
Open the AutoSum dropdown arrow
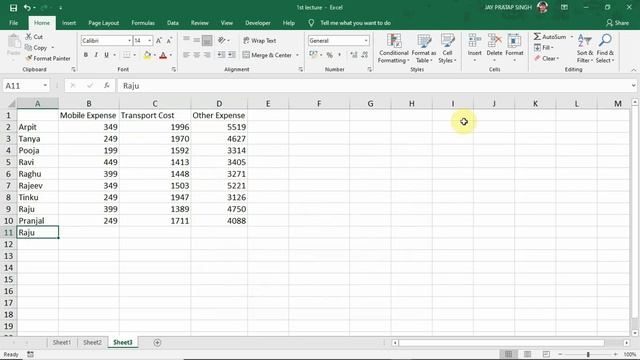[x=571, y=37]
